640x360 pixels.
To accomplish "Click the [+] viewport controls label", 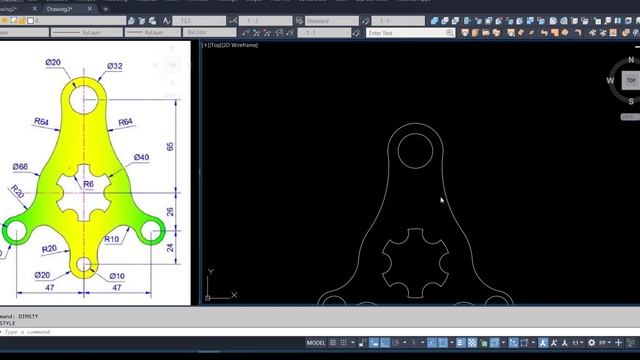I will pos(205,45).
